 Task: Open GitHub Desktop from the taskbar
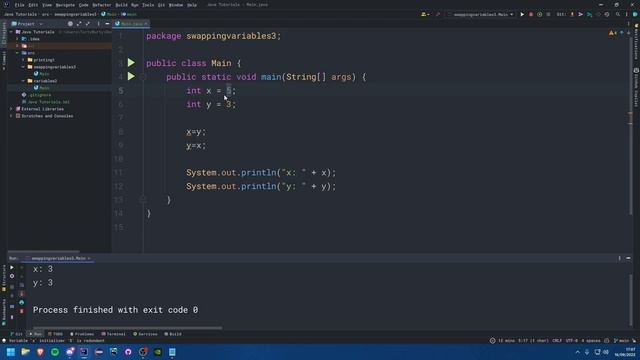tap(128, 352)
